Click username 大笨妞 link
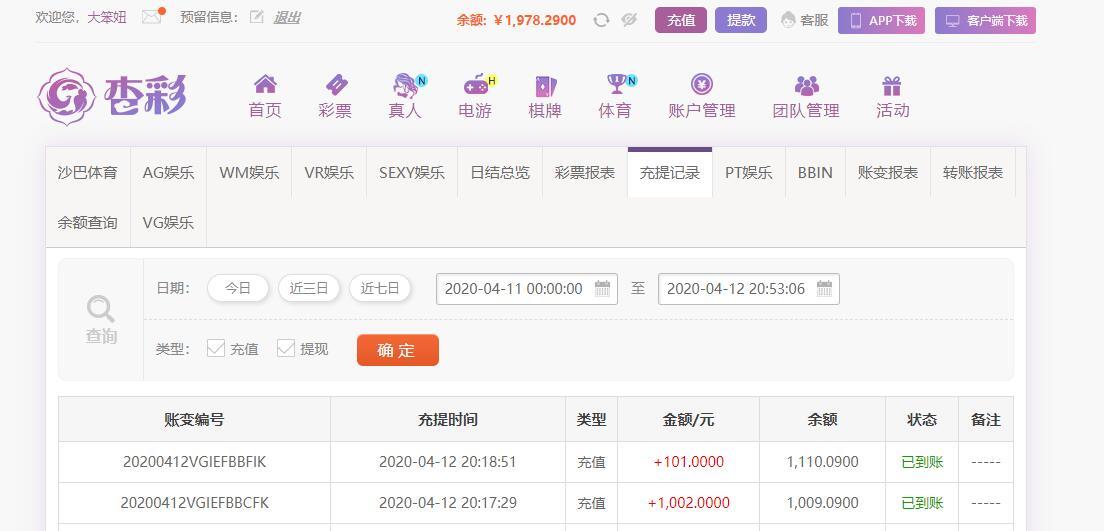This screenshot has height=531, width=1104. (x=107, y=18)
